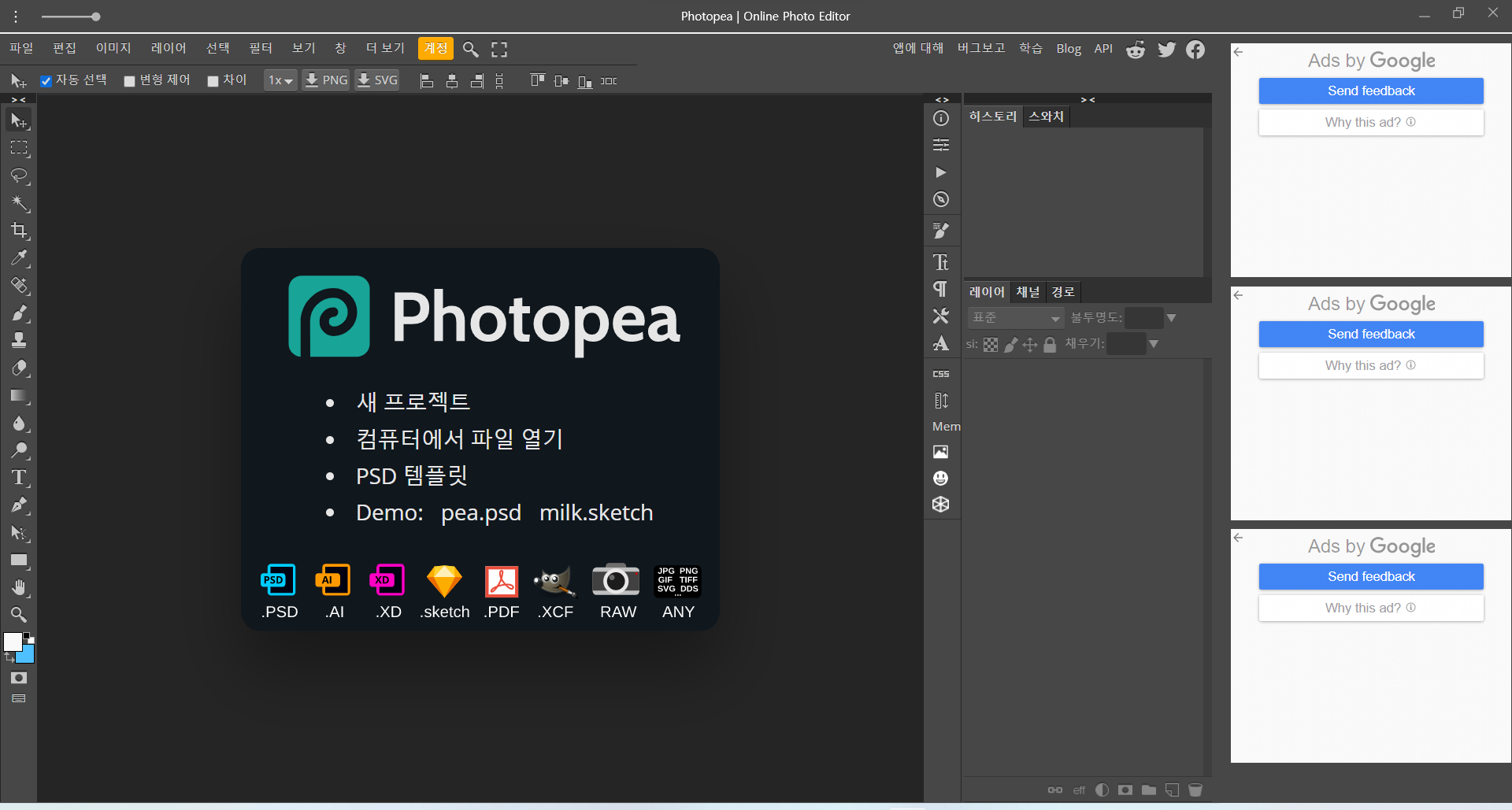Expand the 채우기 fill arrow
The height and width of the screenshot is (810, 1512).
click(x=1154, y=344)
